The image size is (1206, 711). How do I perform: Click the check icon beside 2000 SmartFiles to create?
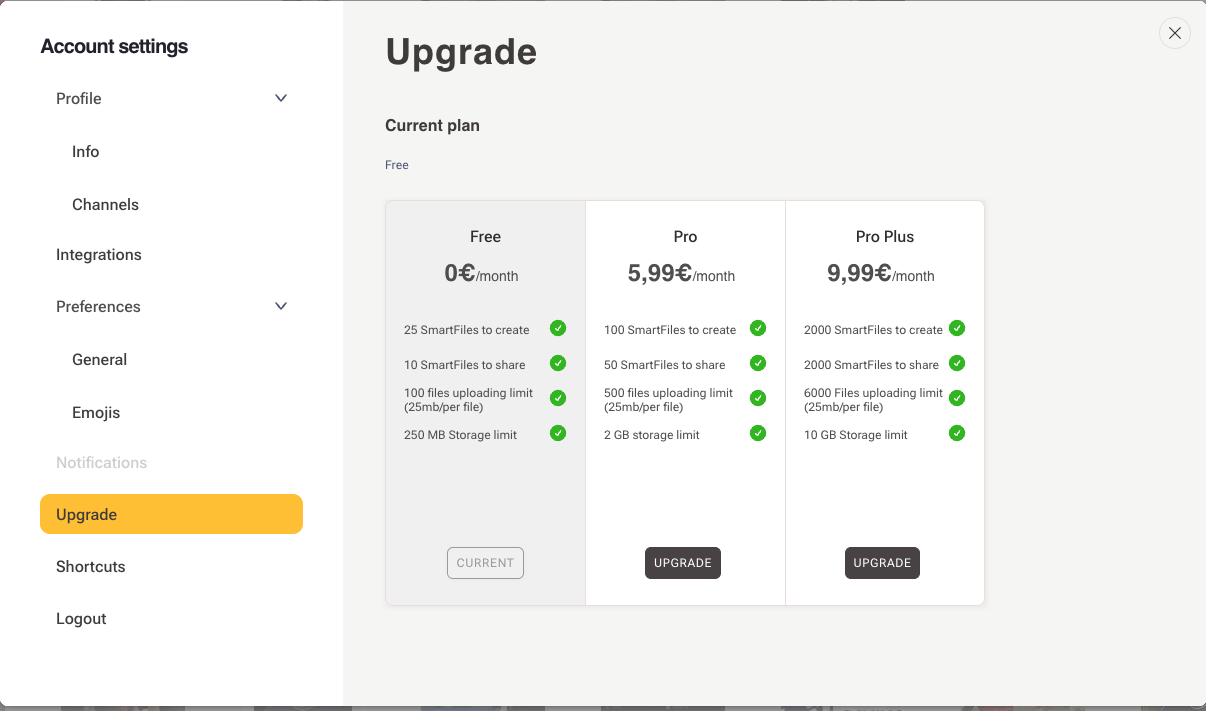tap(957, 328)
